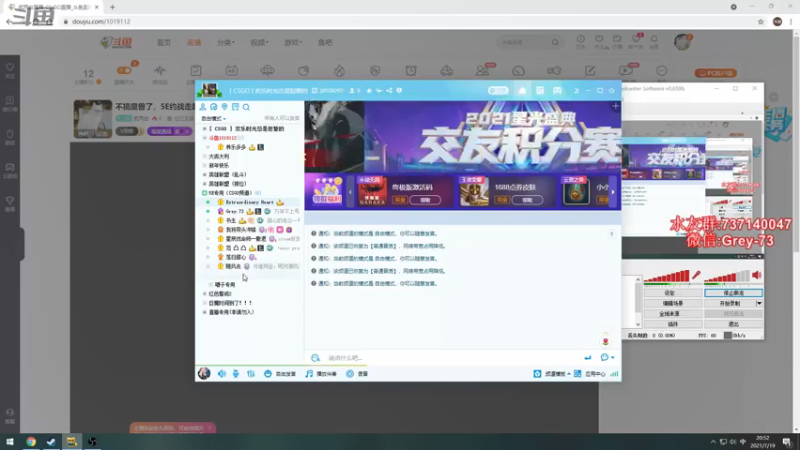Click the location pin icon above the channel list

click(x=224, y=107)
